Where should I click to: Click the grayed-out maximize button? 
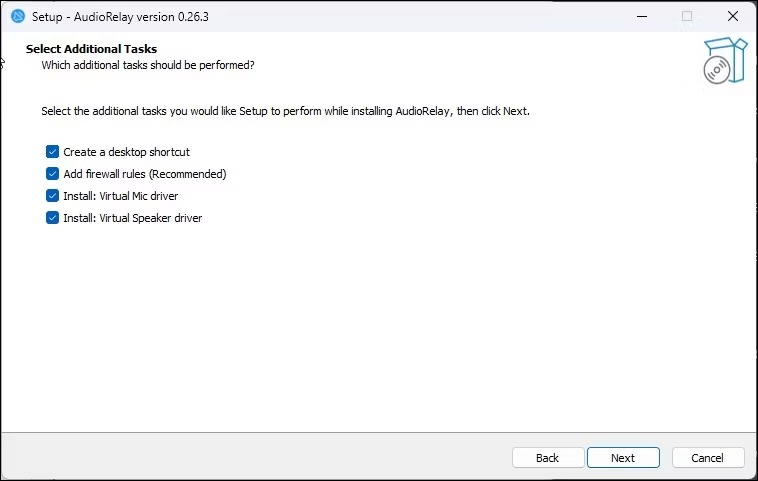(x=687, y=16)
